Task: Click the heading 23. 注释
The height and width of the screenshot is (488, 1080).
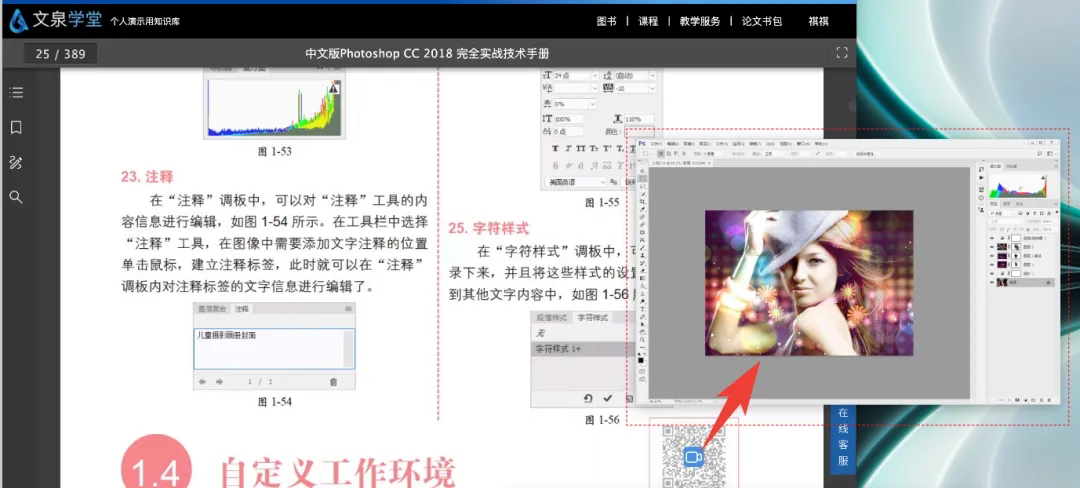Action: [147, 177]
